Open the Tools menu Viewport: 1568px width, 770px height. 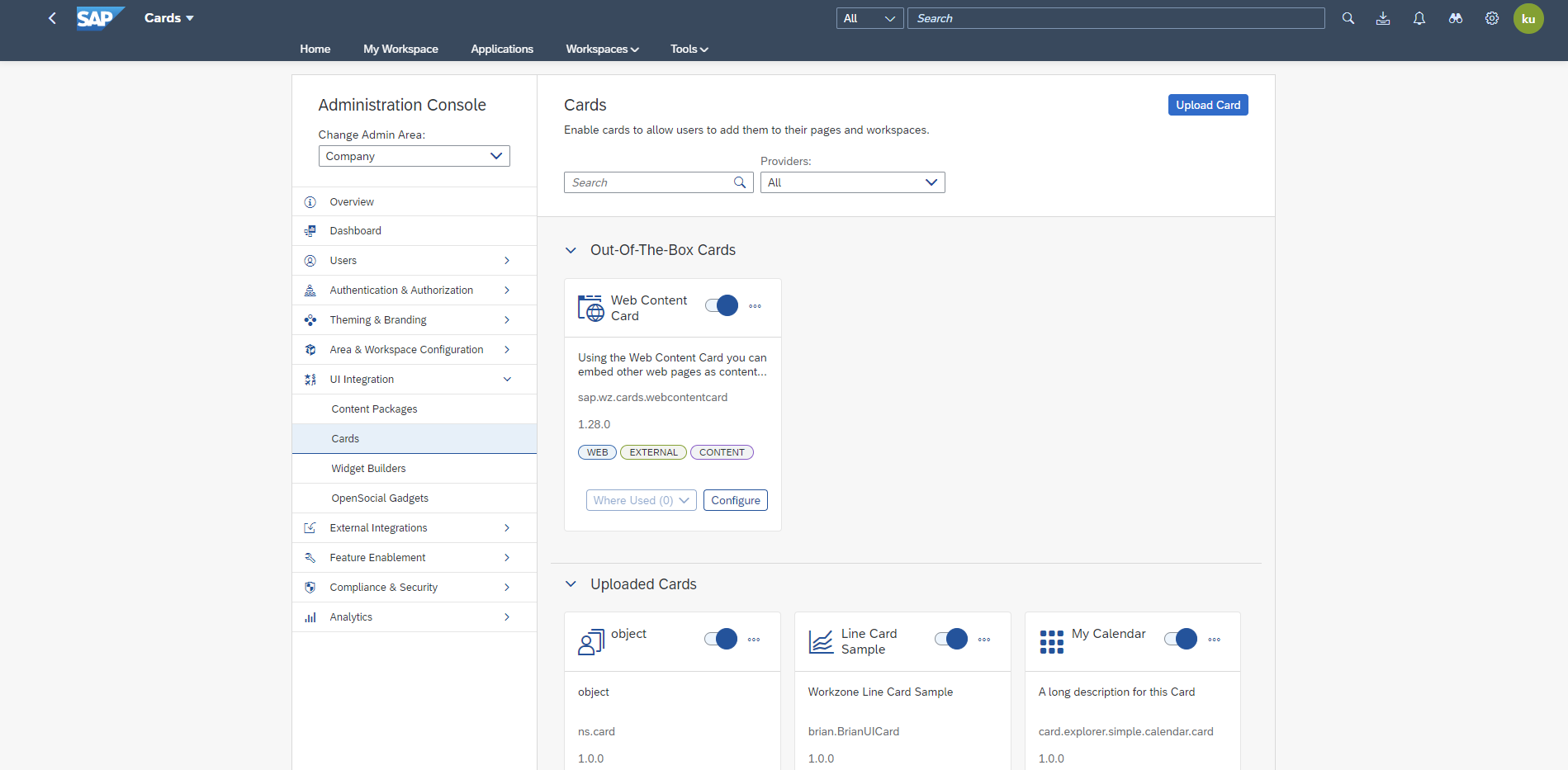[689, 49]
